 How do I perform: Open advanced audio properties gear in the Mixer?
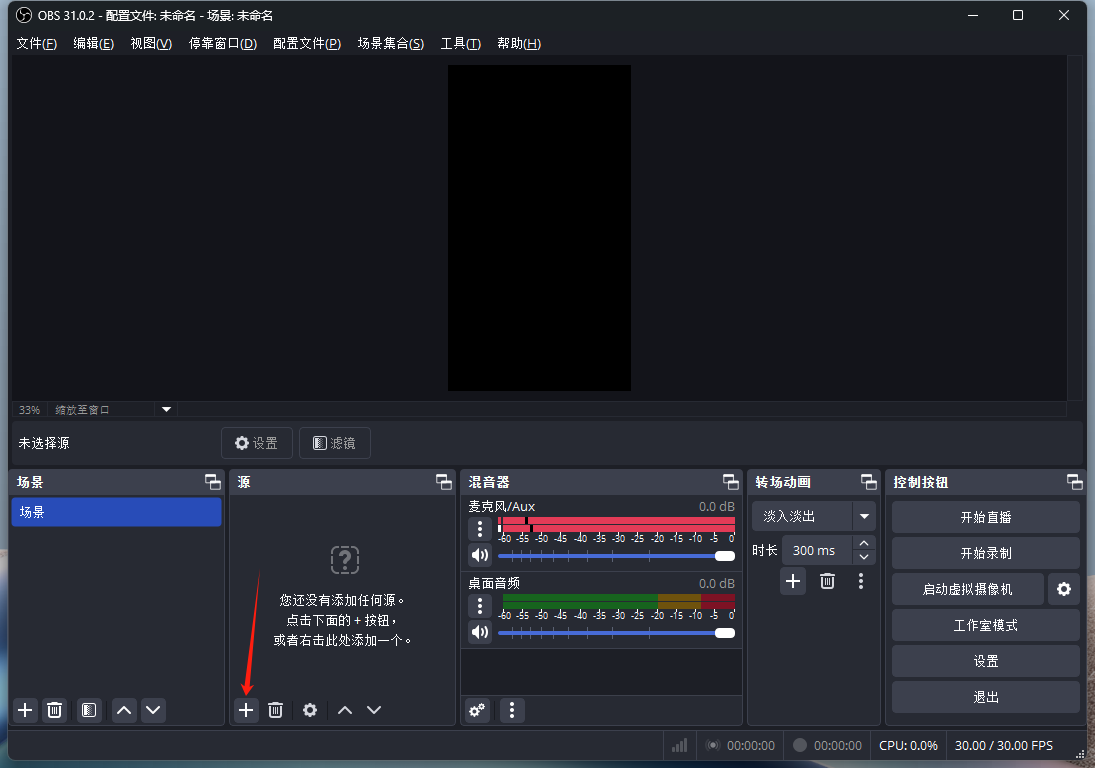click(477, 710)
